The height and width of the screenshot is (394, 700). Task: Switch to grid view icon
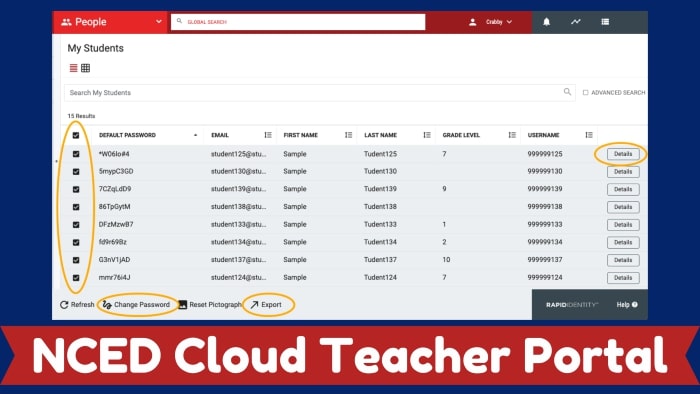coord(86,68)
